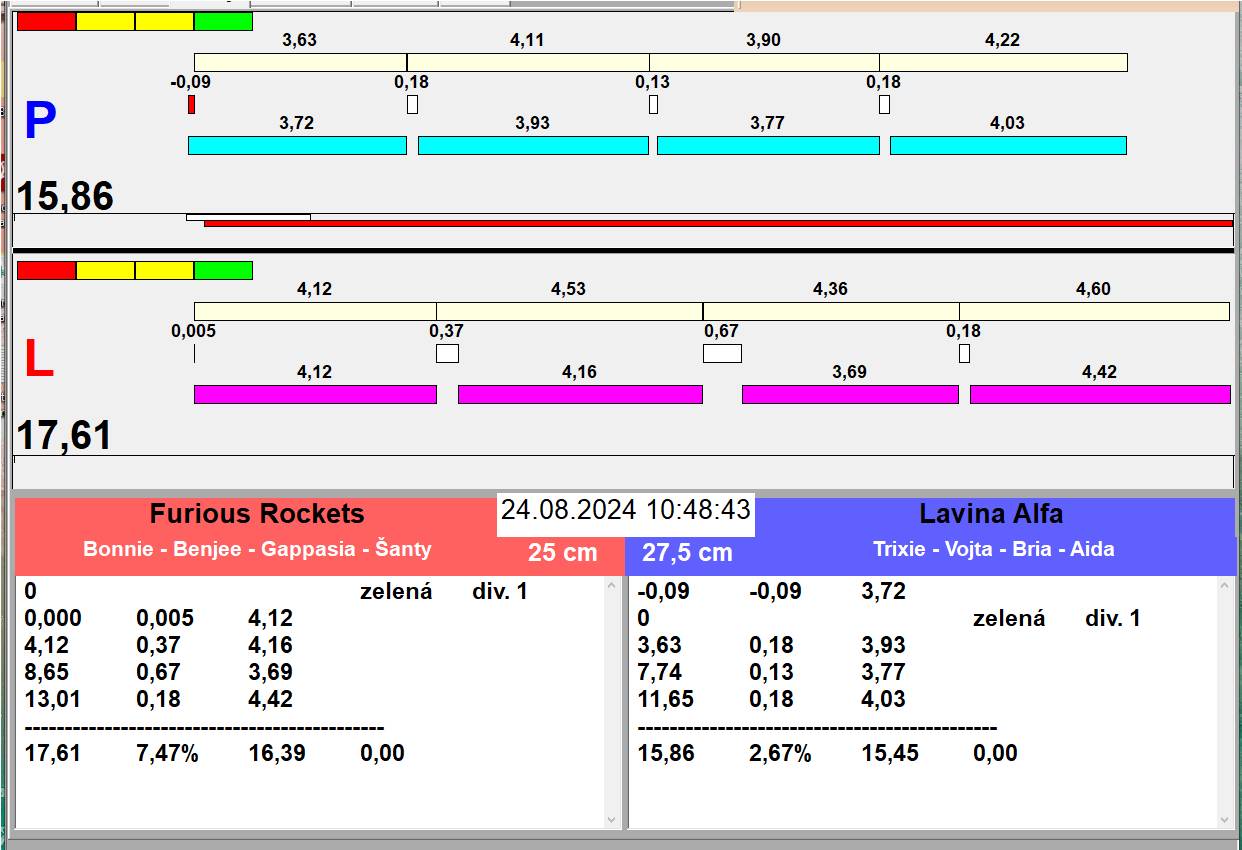1242x850 pixels.
Task: Click the empty progress bar under L lane
Action: coord(623,471)
